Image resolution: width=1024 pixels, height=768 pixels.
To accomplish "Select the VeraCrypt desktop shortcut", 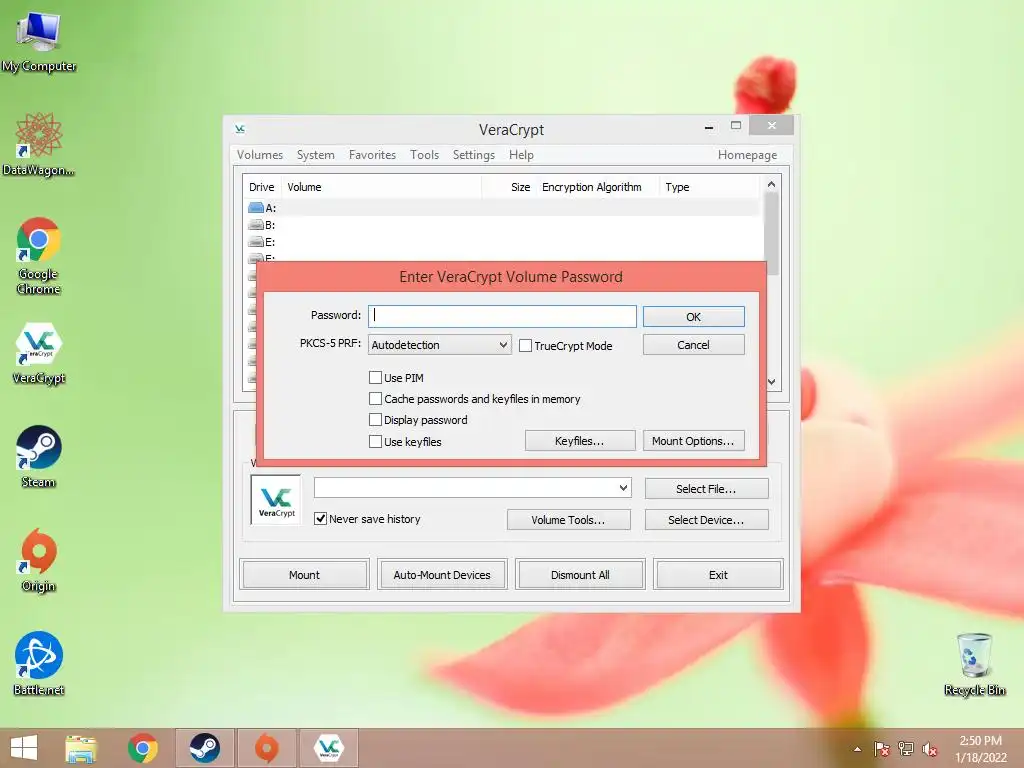I will click(x=39, y=353).
